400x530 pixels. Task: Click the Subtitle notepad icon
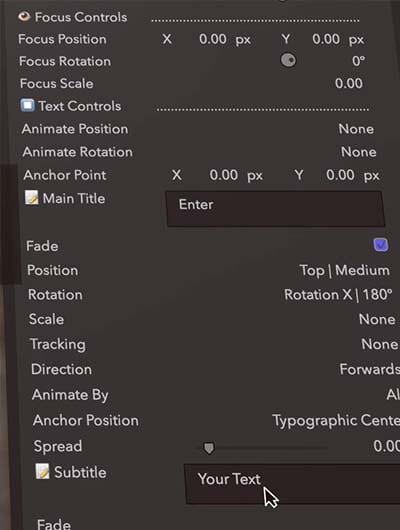43,471
